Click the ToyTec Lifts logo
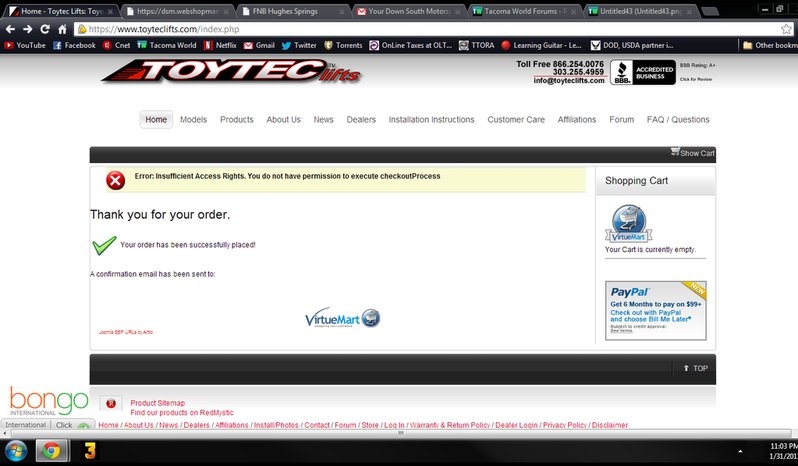 pos(232,71)
